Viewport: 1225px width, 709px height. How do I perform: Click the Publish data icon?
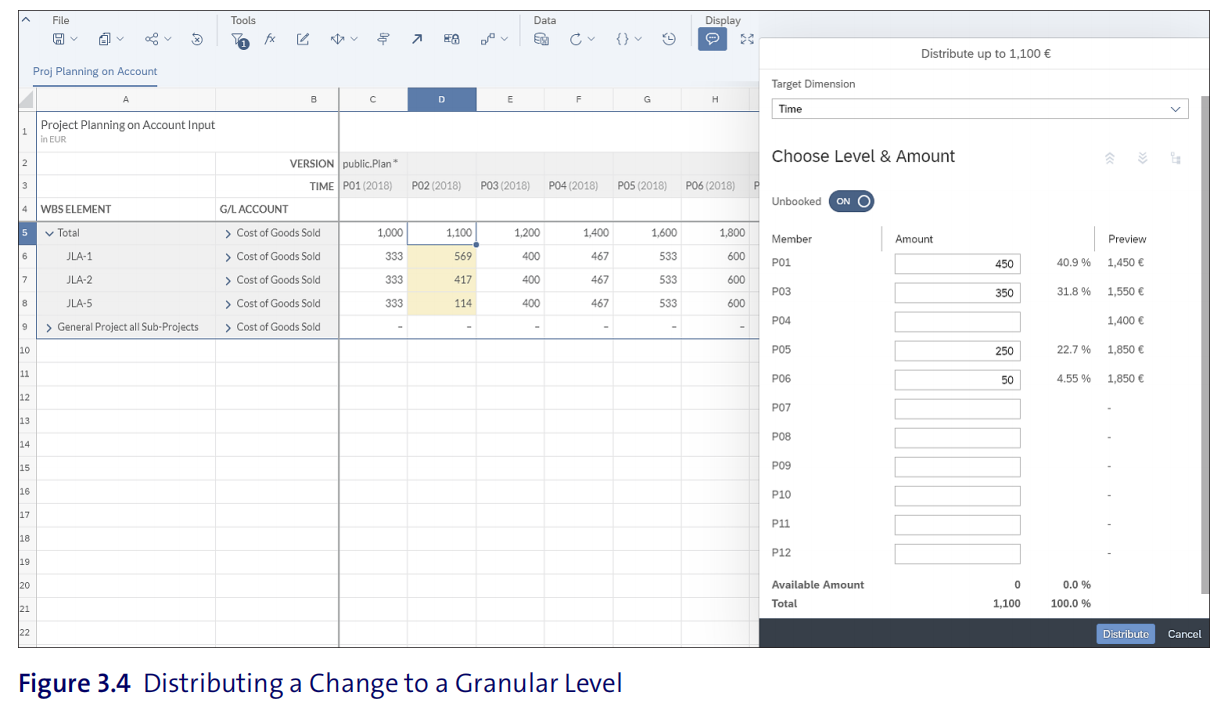(x=541, y=40)
